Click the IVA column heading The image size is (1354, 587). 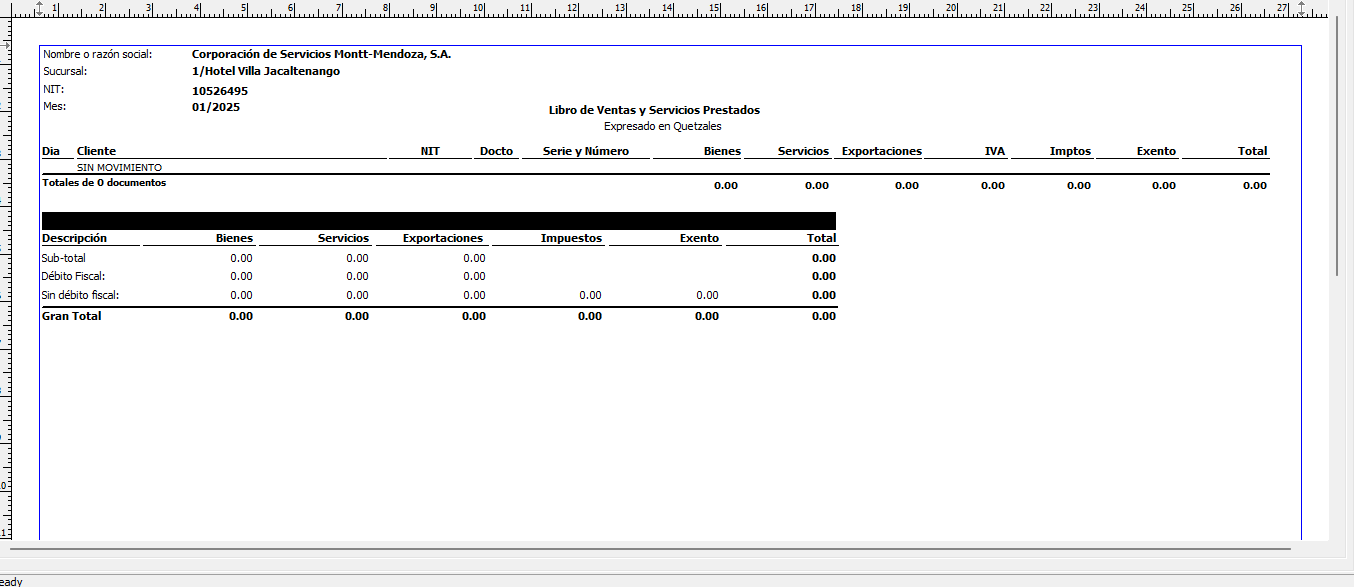[x=995, y=151]
